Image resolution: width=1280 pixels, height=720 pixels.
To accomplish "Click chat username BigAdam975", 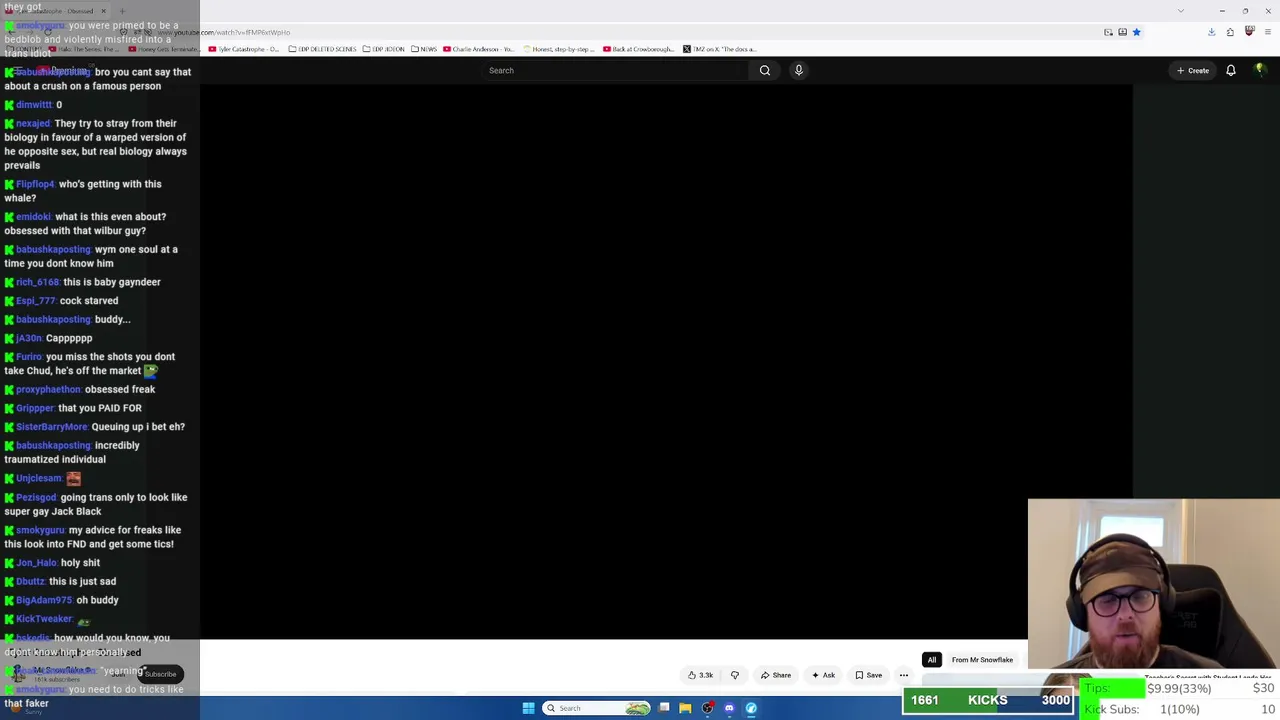I will pyautogui.click(x=44, y=600).
